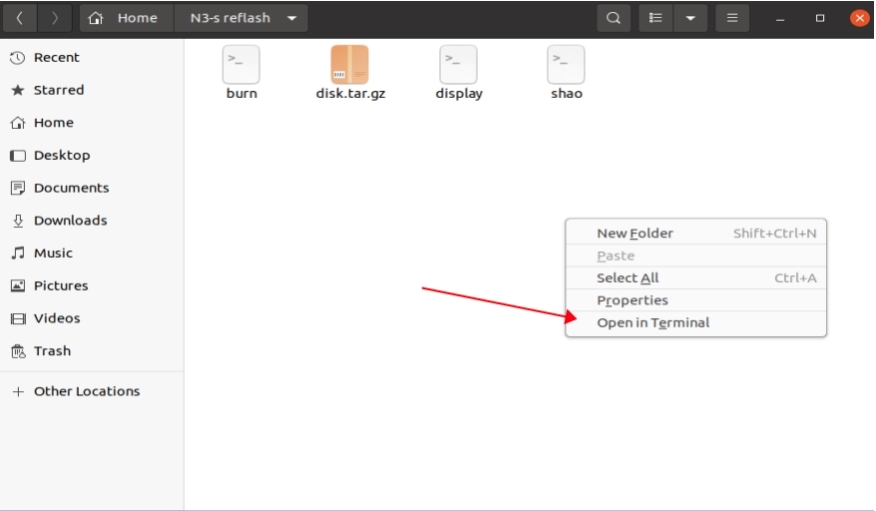Go to Trash in sidebar
Image resolution: width=876 pixels, height=511 pixels.
[x=52, y=351]
